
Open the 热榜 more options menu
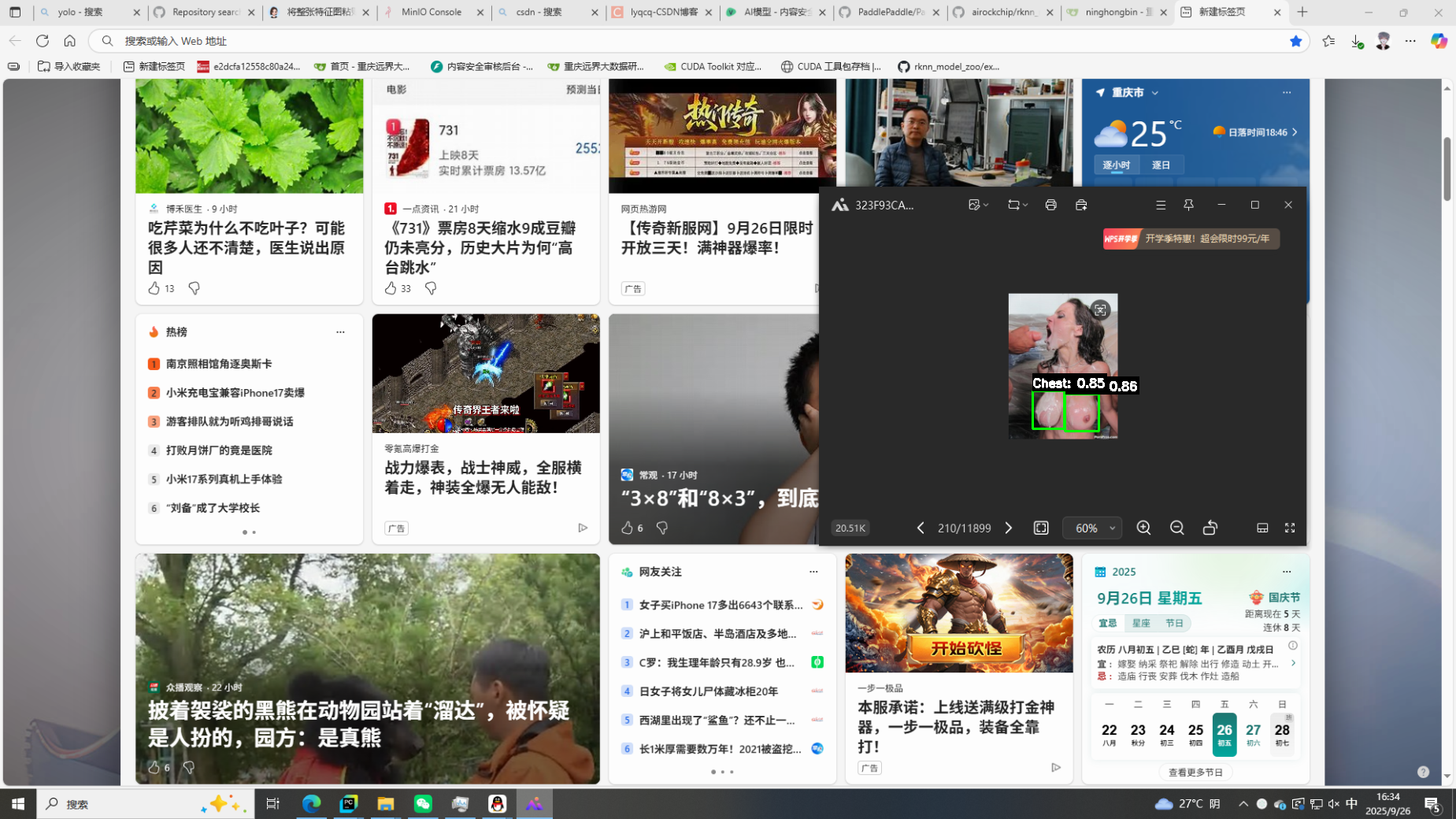(x=340, y=332)
